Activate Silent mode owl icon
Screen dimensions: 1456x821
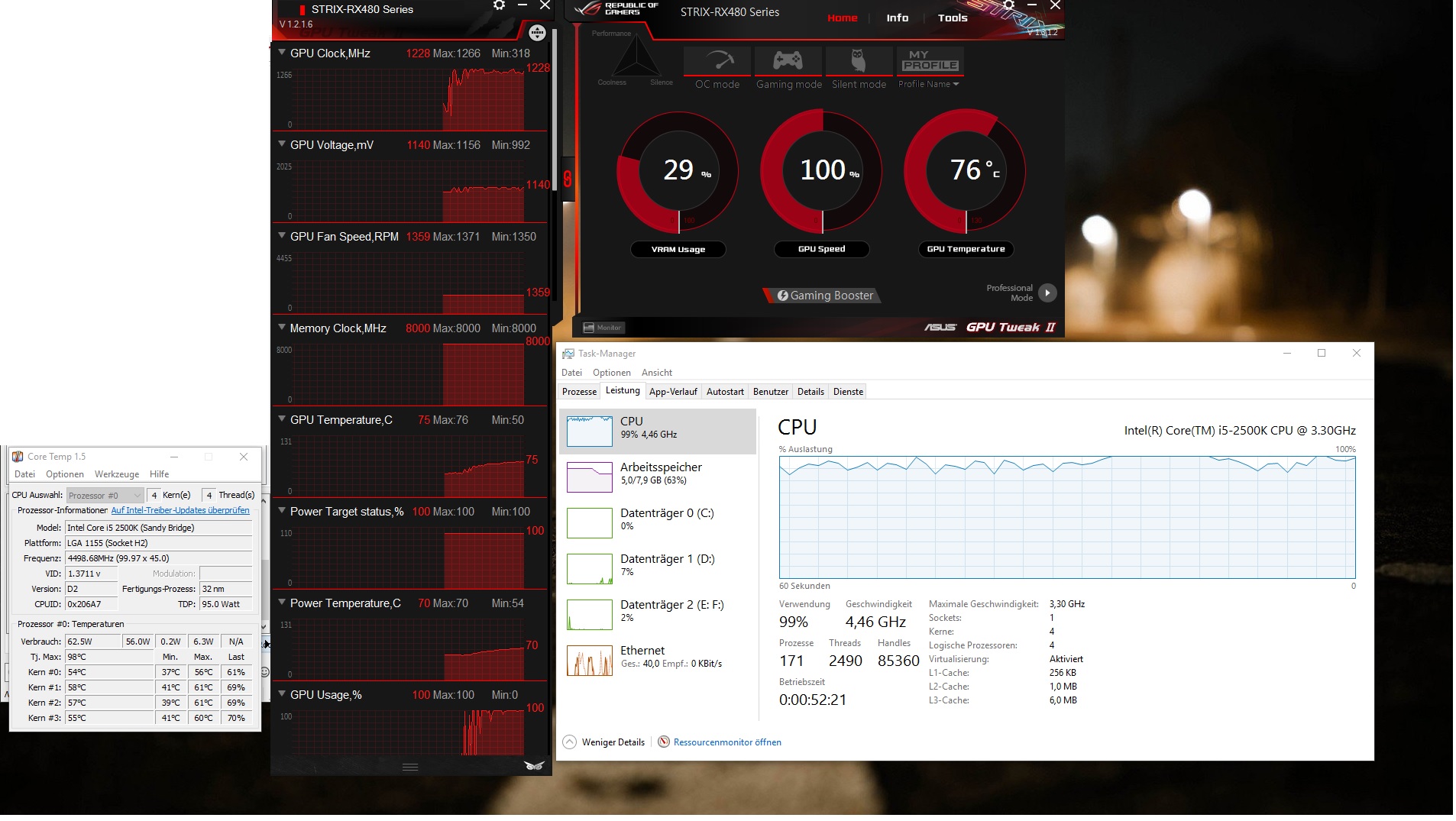tap(859, 61)
